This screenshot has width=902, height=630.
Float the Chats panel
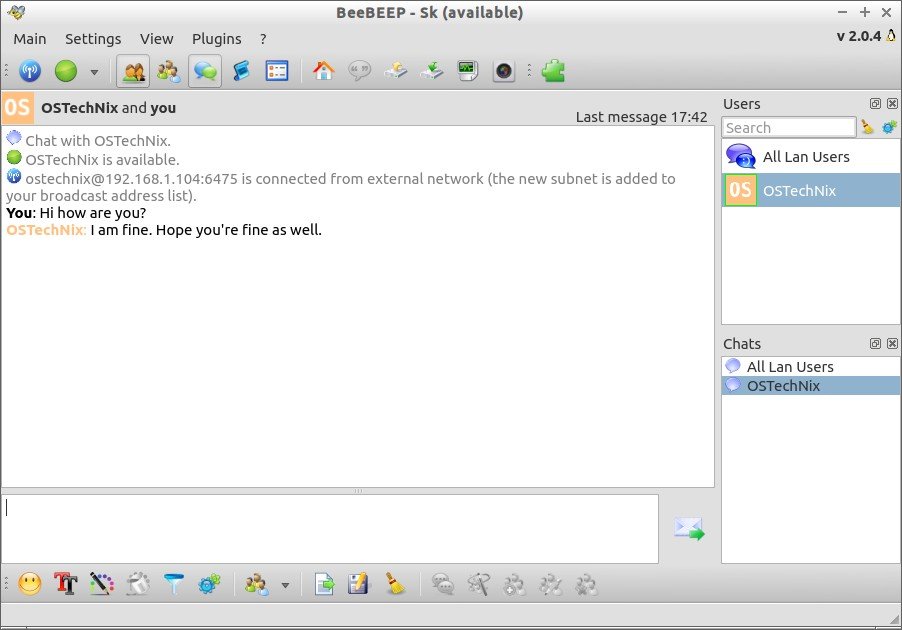(875, 343)
